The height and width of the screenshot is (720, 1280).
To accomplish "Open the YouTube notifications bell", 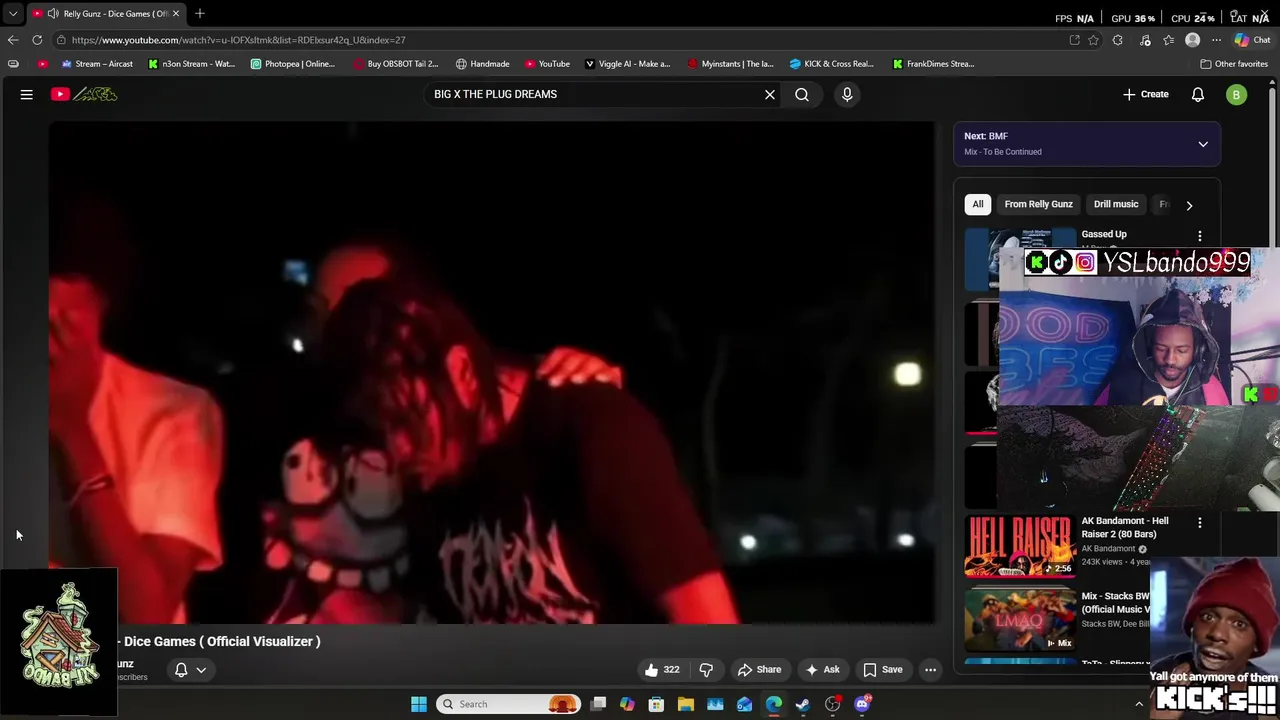I will coord(1198,94).
